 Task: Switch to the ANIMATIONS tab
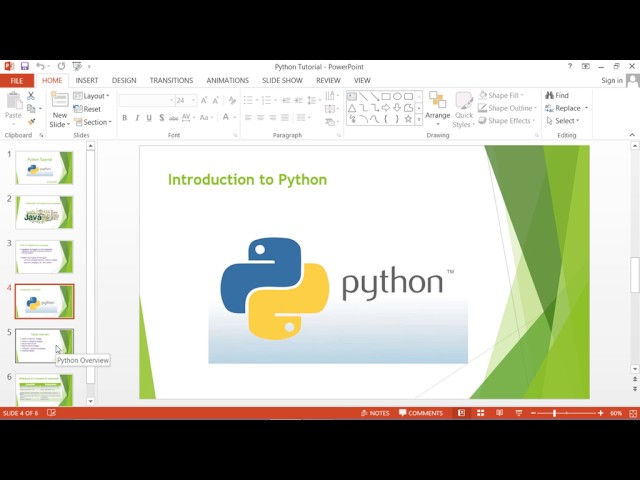click(227, 80)
